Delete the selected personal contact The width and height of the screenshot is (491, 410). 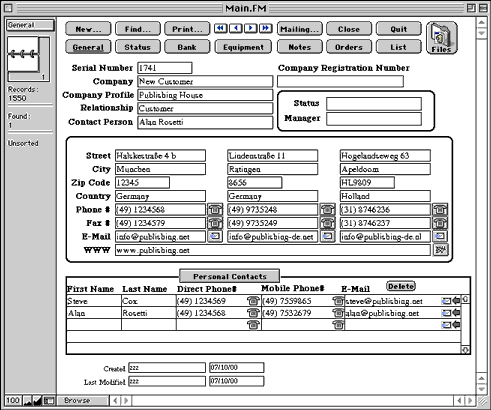click(x=401, y=286)
